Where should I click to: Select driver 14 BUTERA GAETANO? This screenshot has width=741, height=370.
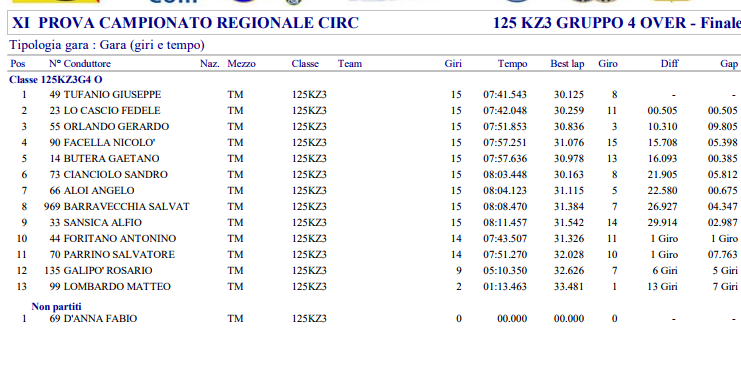click(104, 159)
